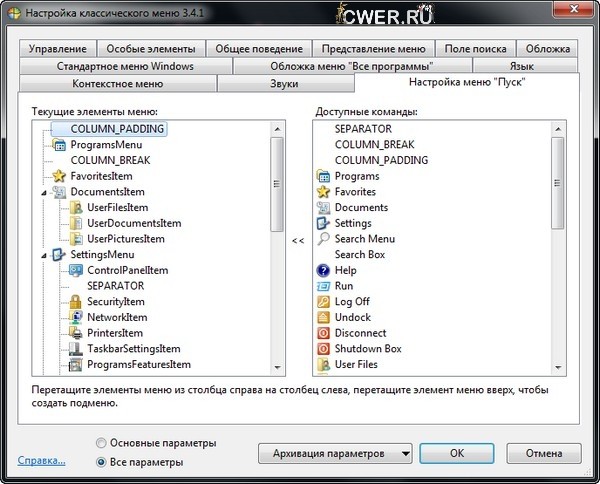
Task: Switch to the Управление tab
Action: (58, 49)
